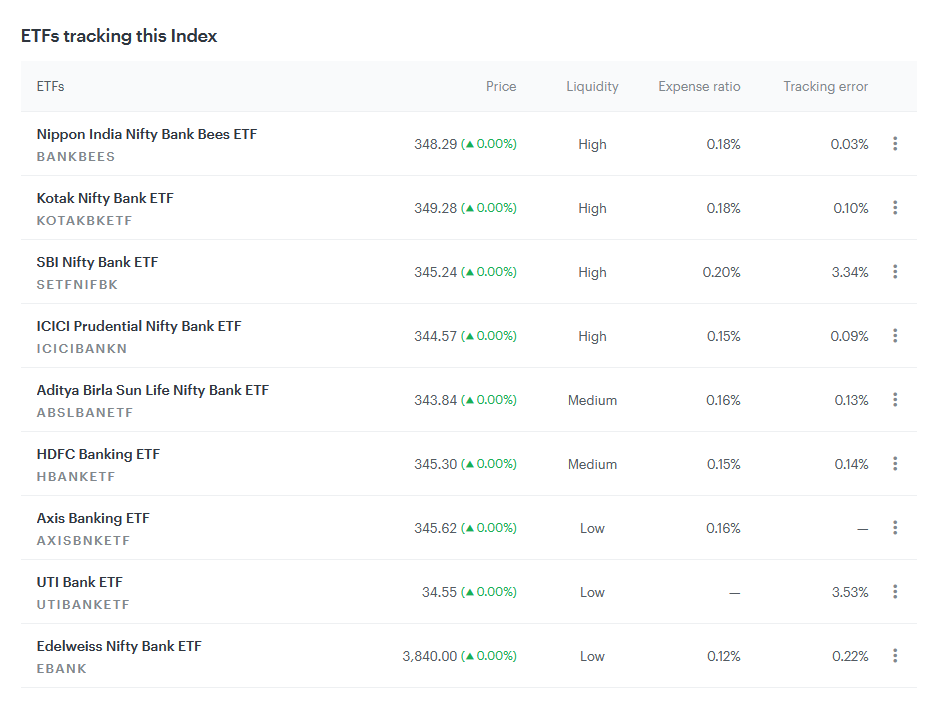
Task: Click the 345.30 price value
Action: pos(436,464)
